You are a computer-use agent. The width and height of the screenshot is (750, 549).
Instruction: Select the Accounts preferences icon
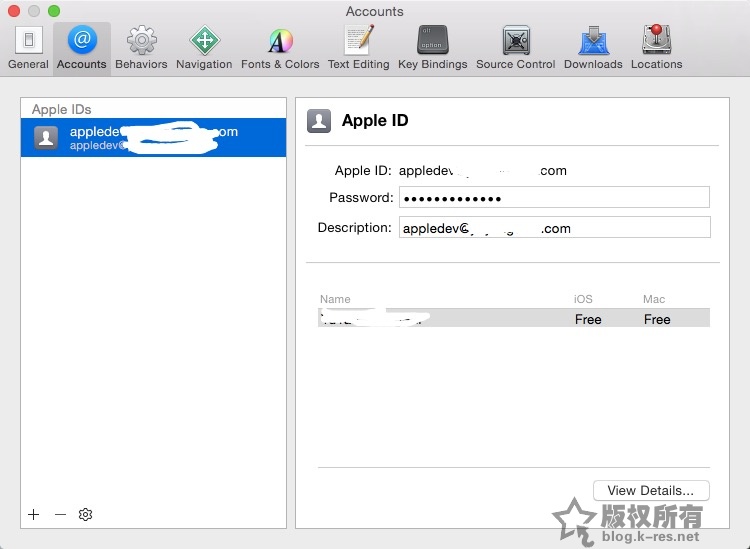pyautogui.click(x=82, y=48)
